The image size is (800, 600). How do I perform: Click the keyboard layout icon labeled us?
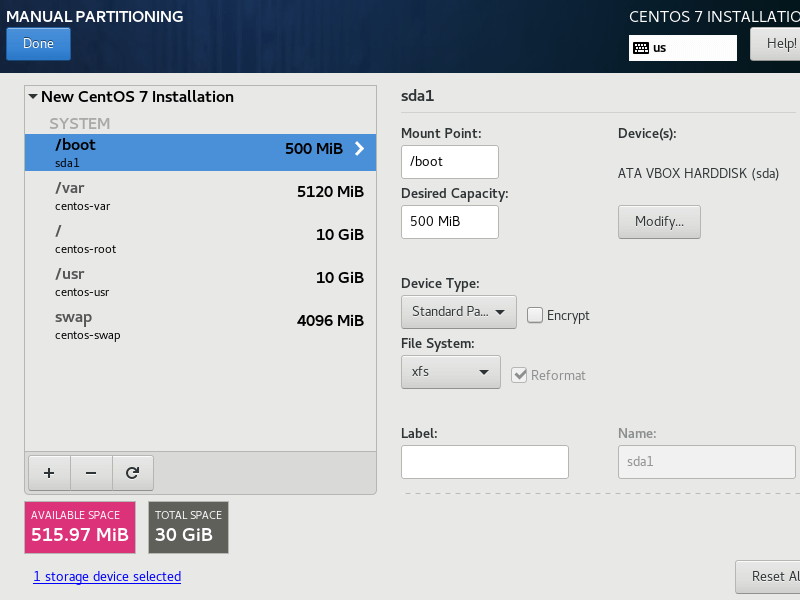pos(640,47)
